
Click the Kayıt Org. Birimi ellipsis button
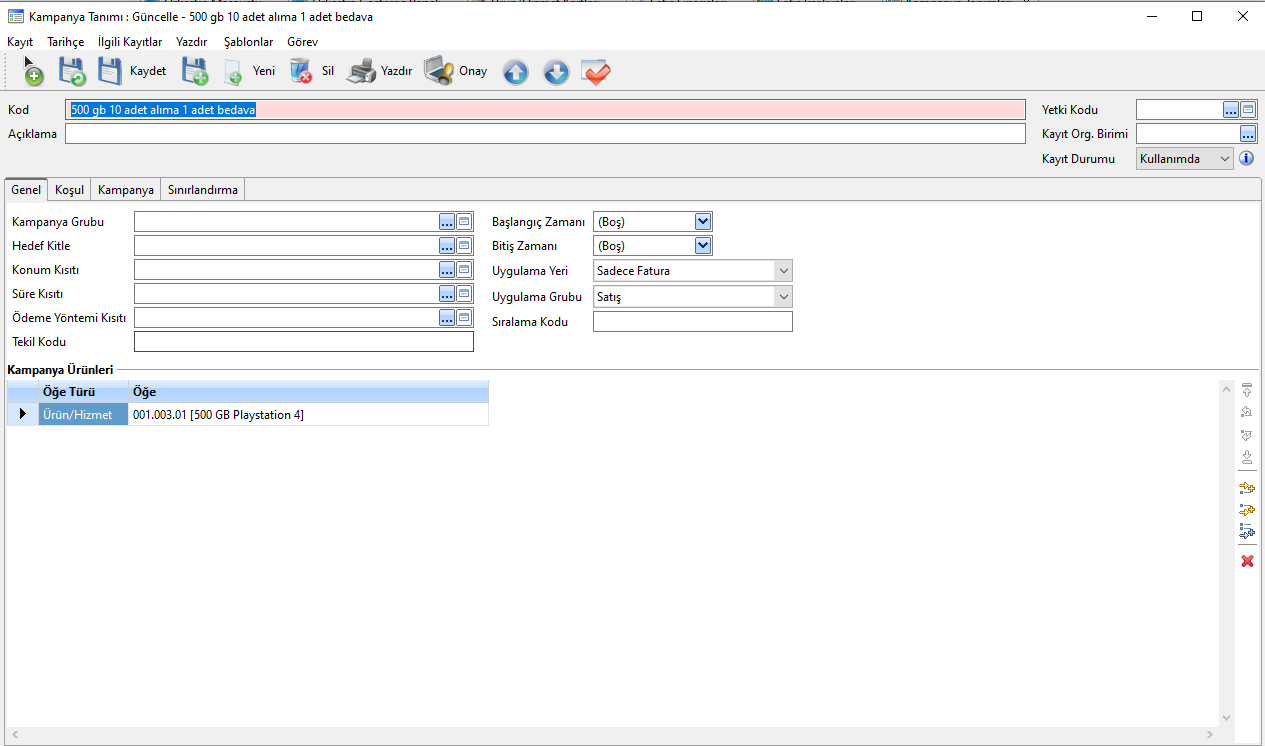[1247, 134]
